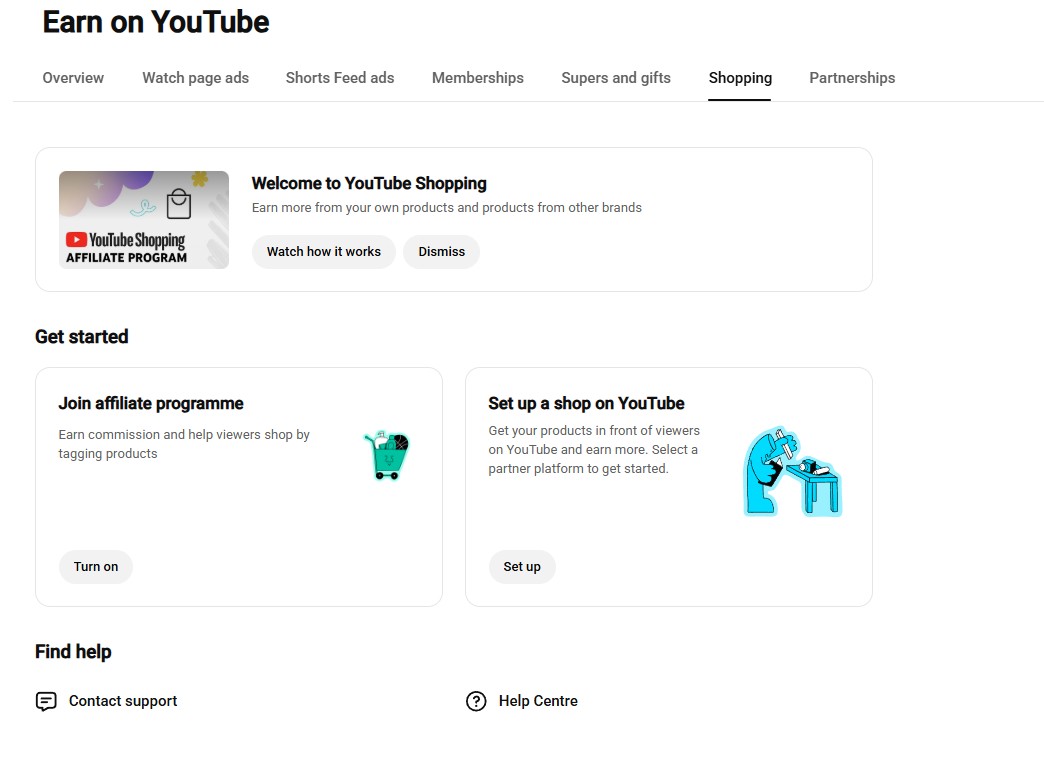Image resolution: width=1044 pixels, height=759 pixels.
Task: Click the Watch how it works button
Action: tap(324, 252)
